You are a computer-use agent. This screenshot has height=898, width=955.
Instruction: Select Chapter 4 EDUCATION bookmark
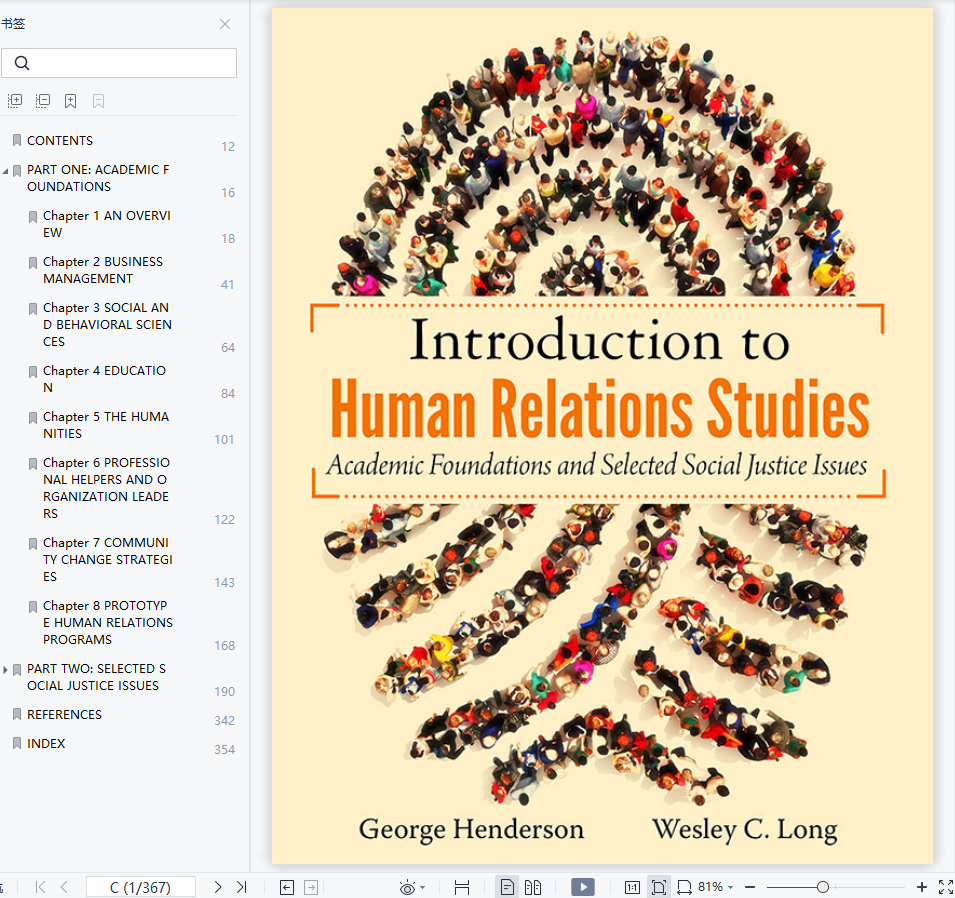click(x=104, y=379)
